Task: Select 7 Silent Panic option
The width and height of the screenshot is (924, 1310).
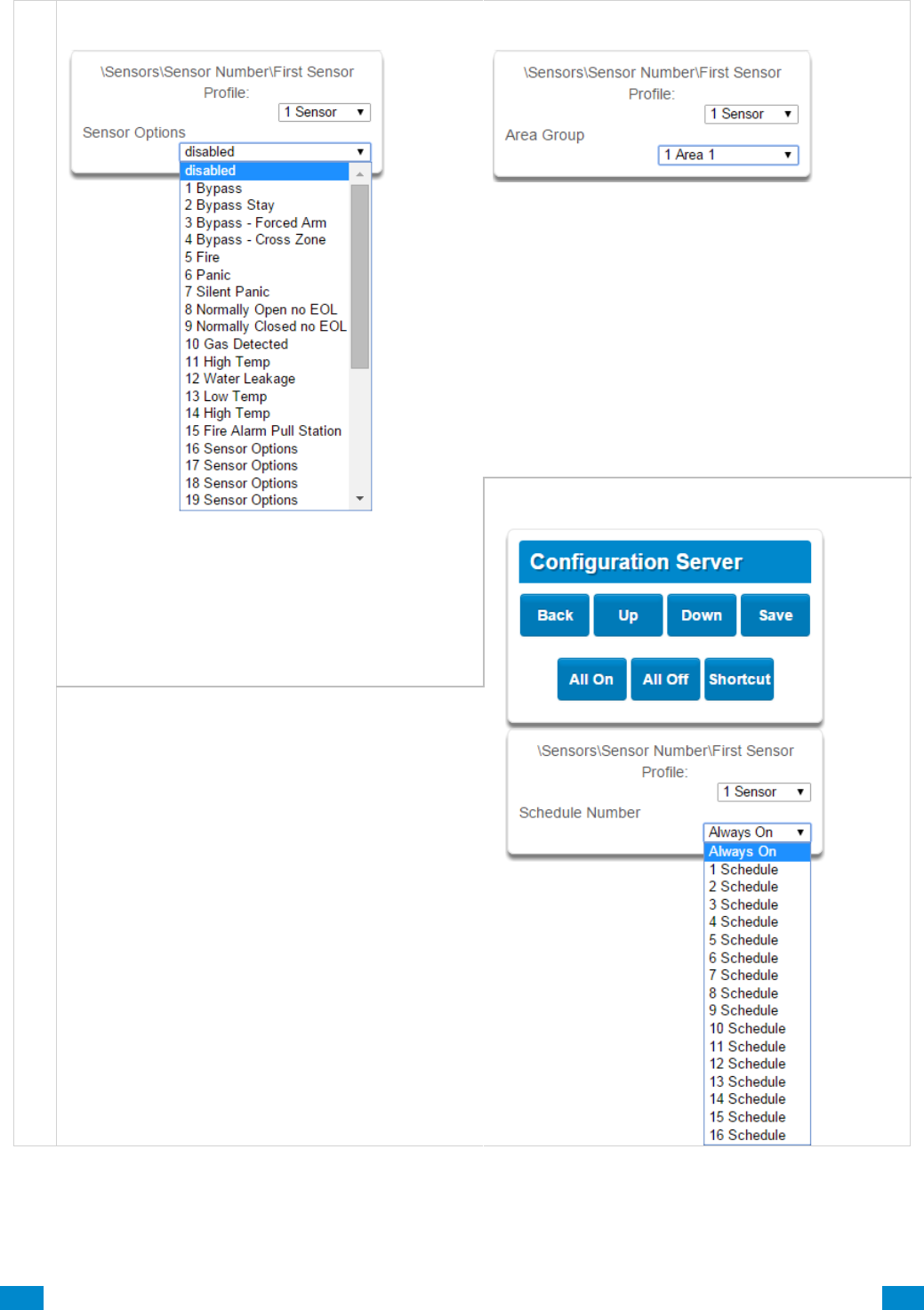Action: pos(264,292)
